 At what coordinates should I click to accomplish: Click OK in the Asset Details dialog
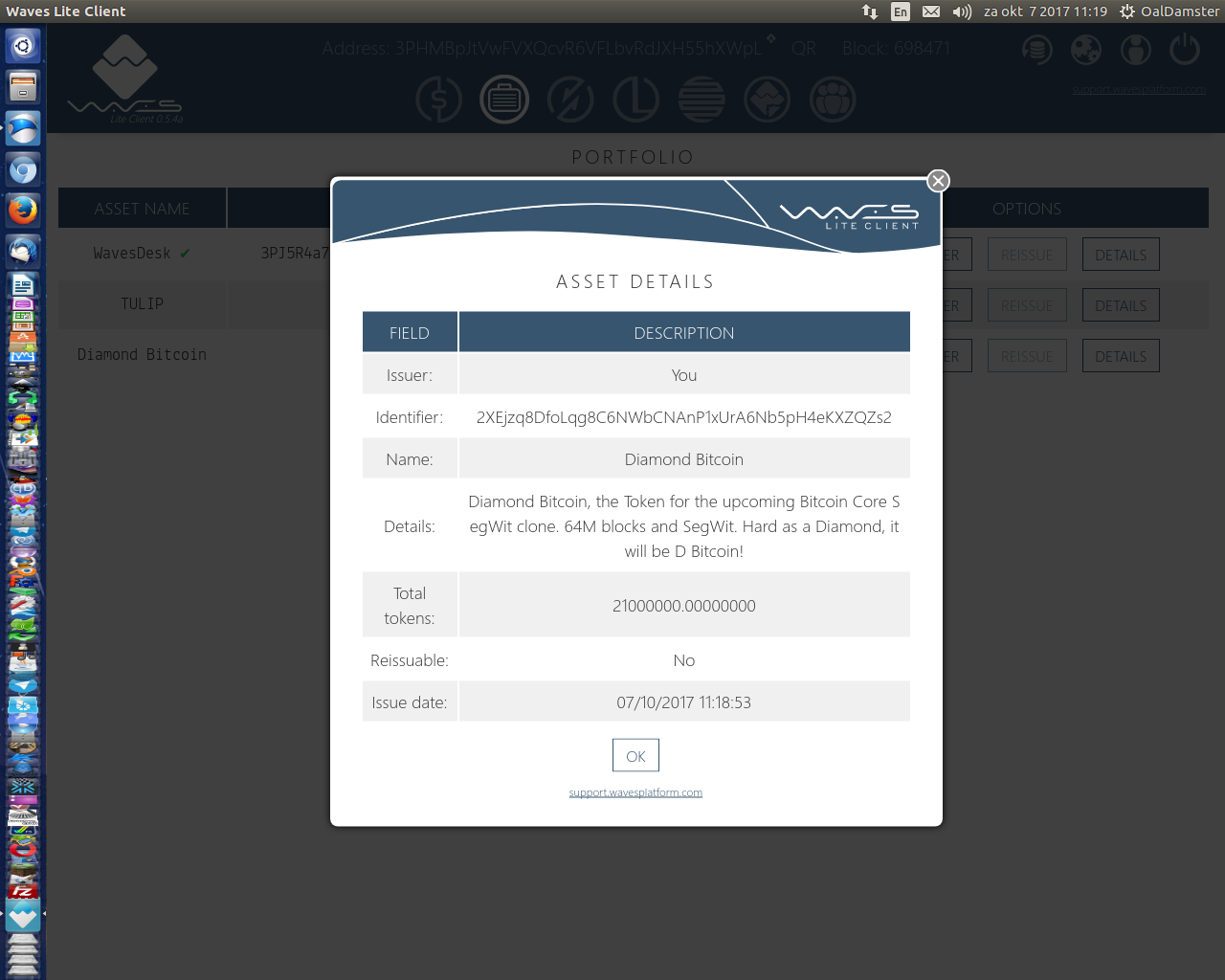point(635,755)
